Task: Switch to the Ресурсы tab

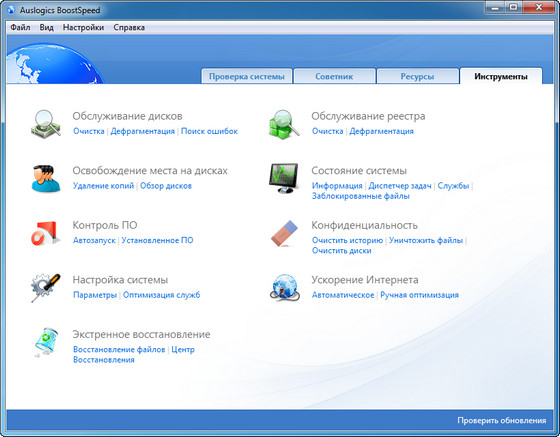Action: [x=418, y=76]
